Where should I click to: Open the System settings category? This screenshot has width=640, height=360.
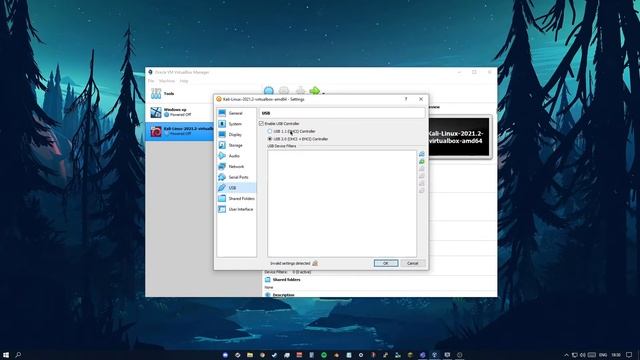pos(236,124)
